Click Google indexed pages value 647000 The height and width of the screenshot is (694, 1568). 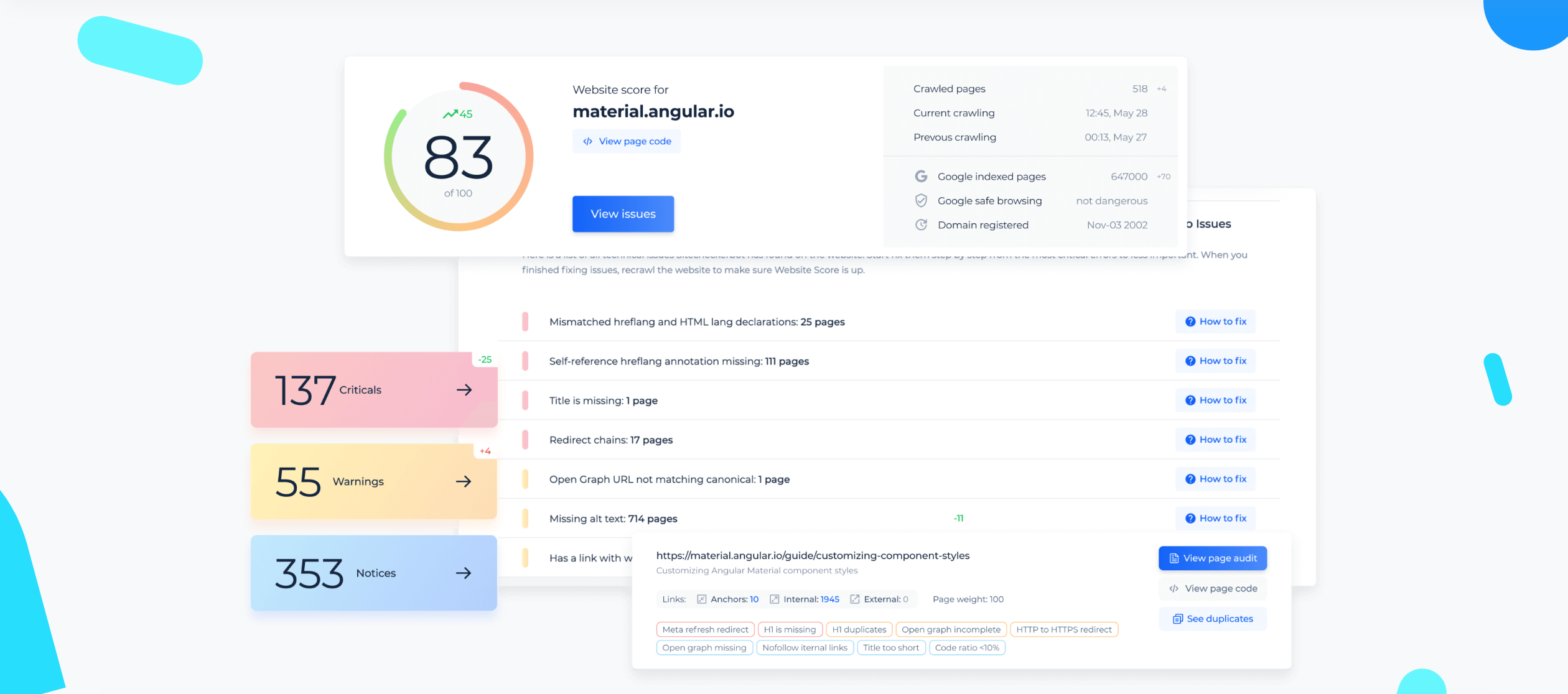1129,177
